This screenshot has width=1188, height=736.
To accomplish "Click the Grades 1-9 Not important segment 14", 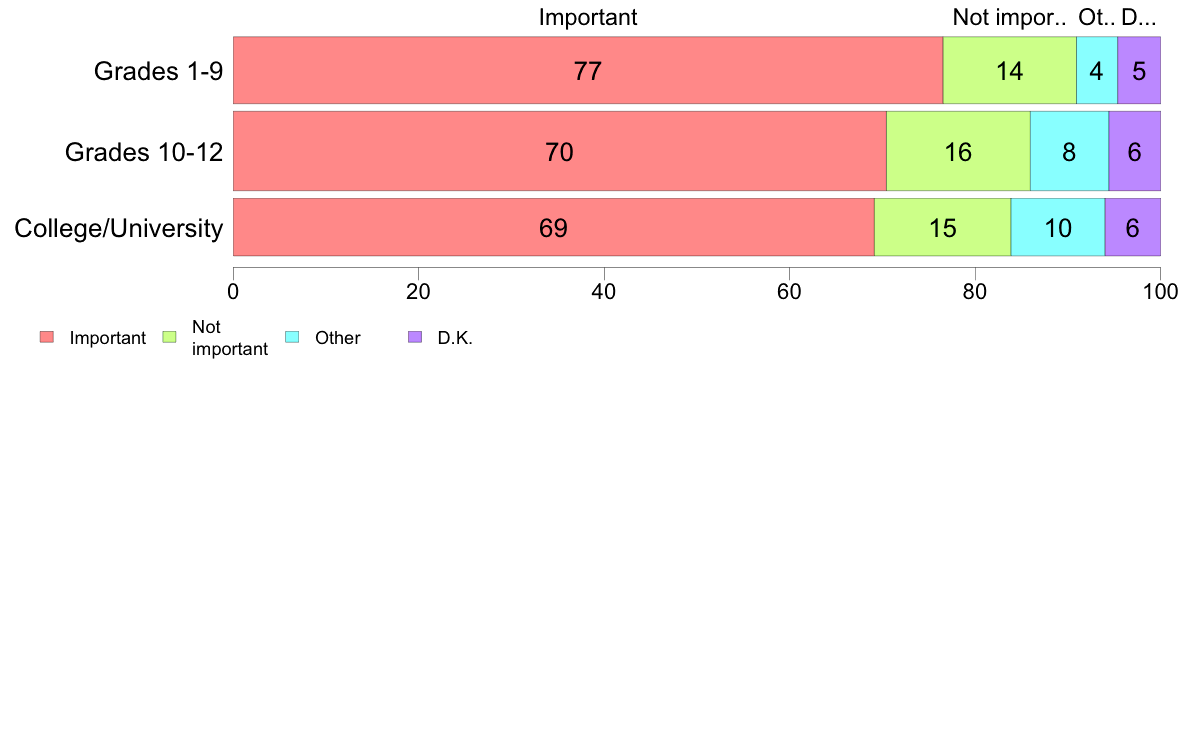I will 1010,70.
